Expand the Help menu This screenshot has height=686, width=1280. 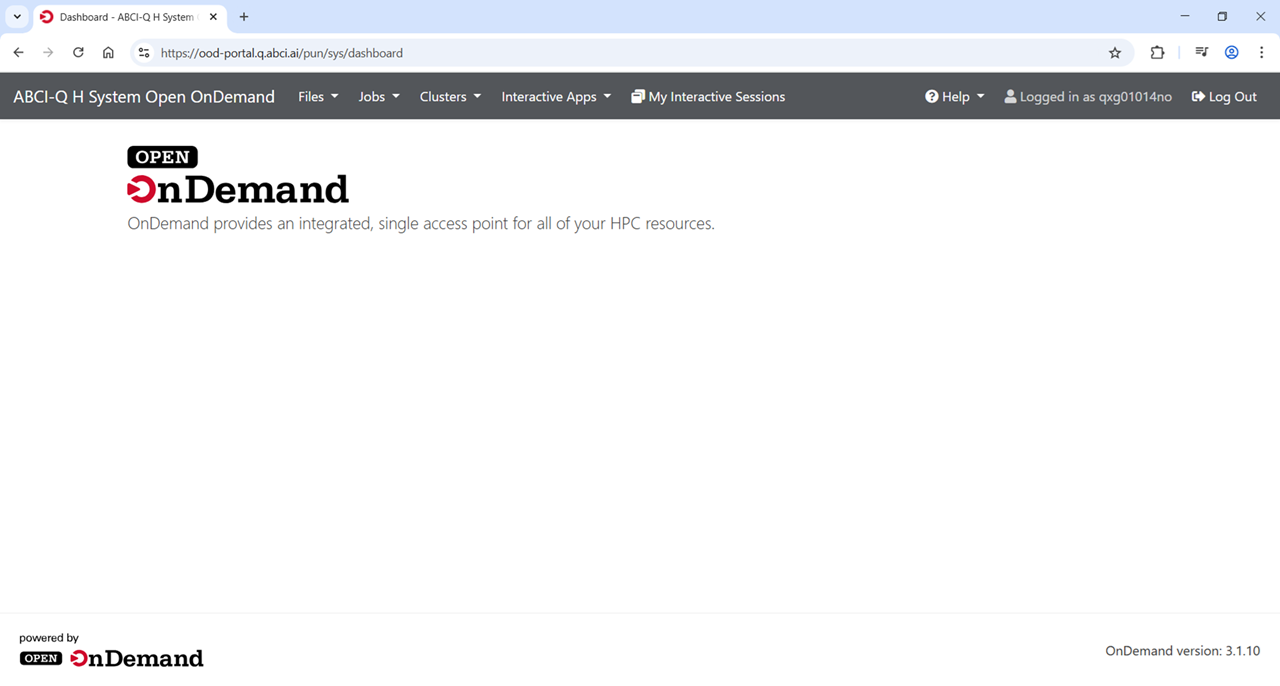955,97
